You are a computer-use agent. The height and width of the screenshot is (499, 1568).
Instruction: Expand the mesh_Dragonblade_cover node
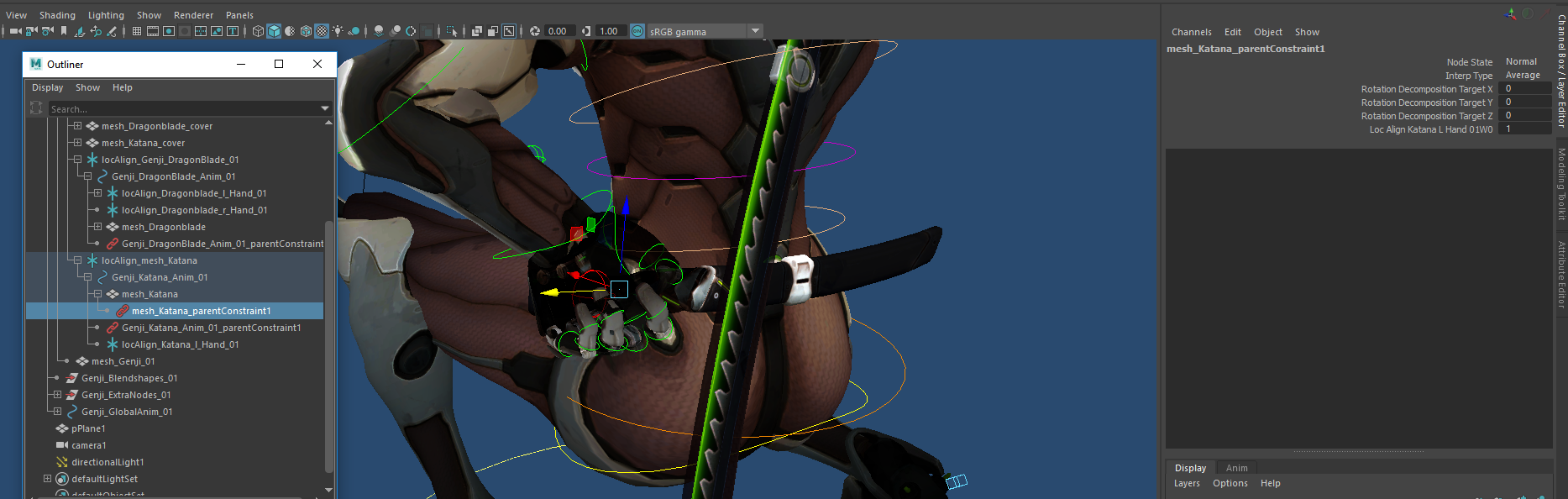(x=77, y=126)
